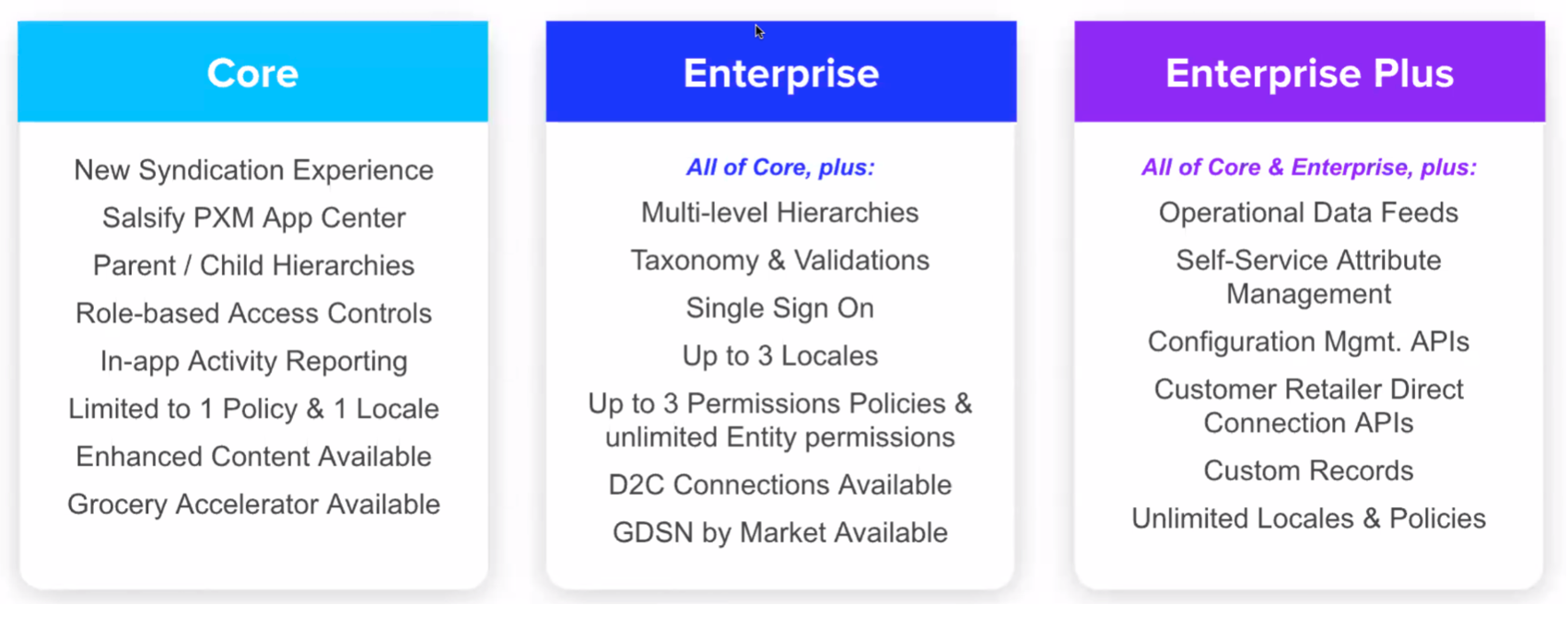
Task: Click New Syndication Experience feature
Action: pos(253,170)
